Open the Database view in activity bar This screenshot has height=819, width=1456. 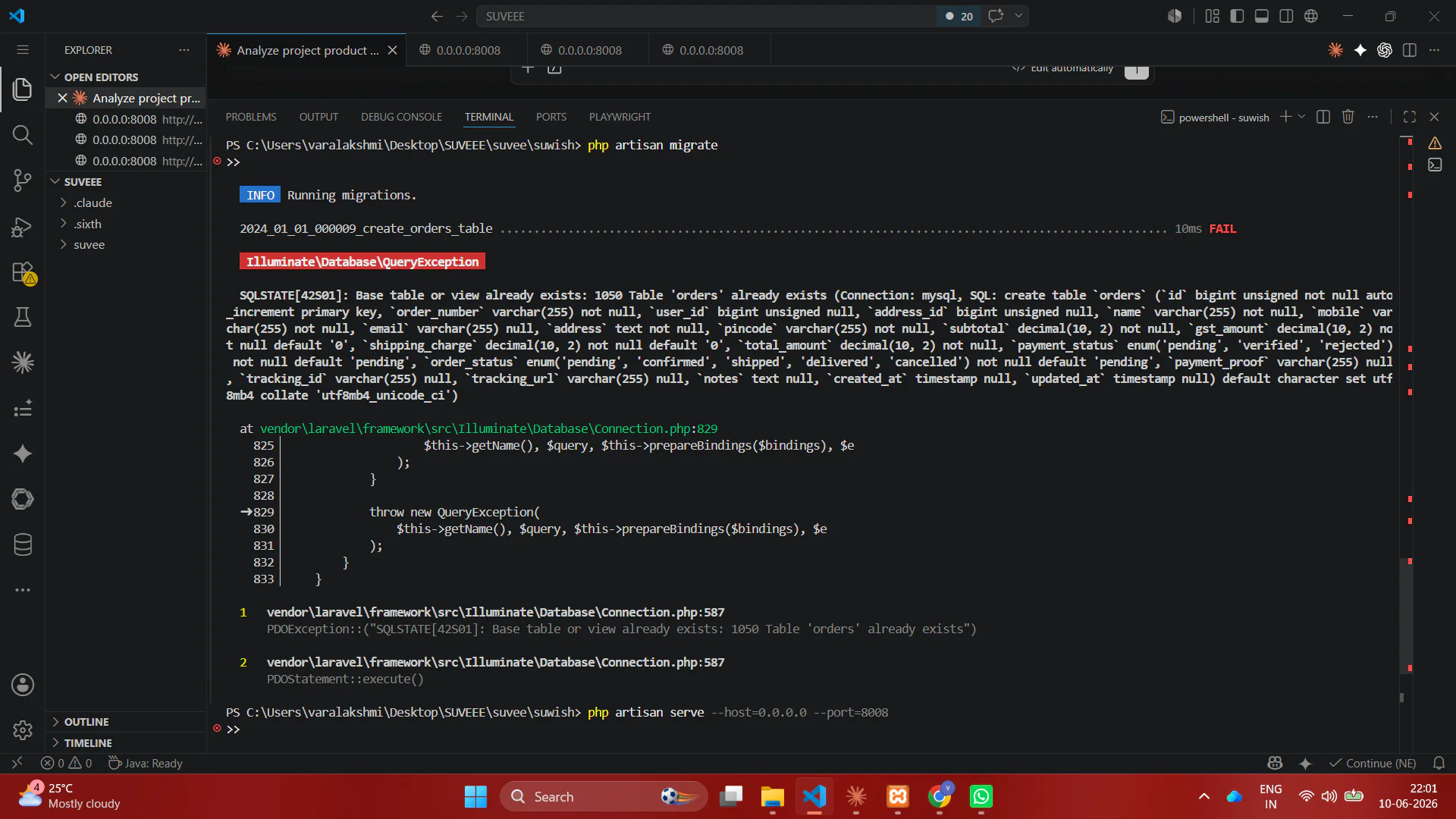tap(23, 544)
